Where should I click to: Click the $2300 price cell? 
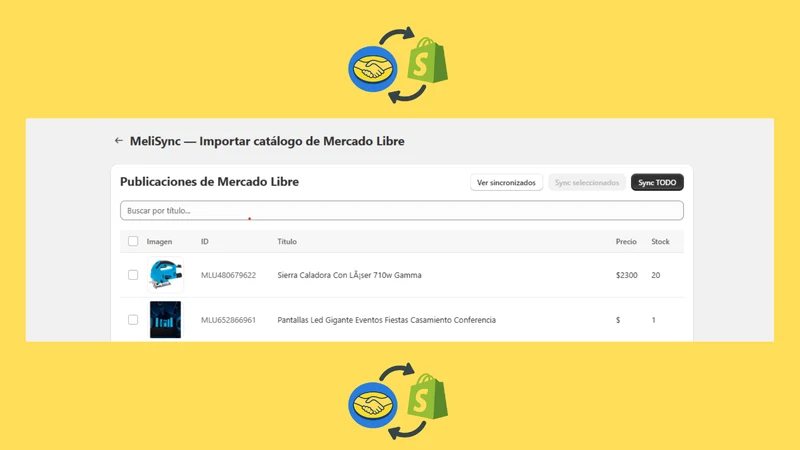627,275
